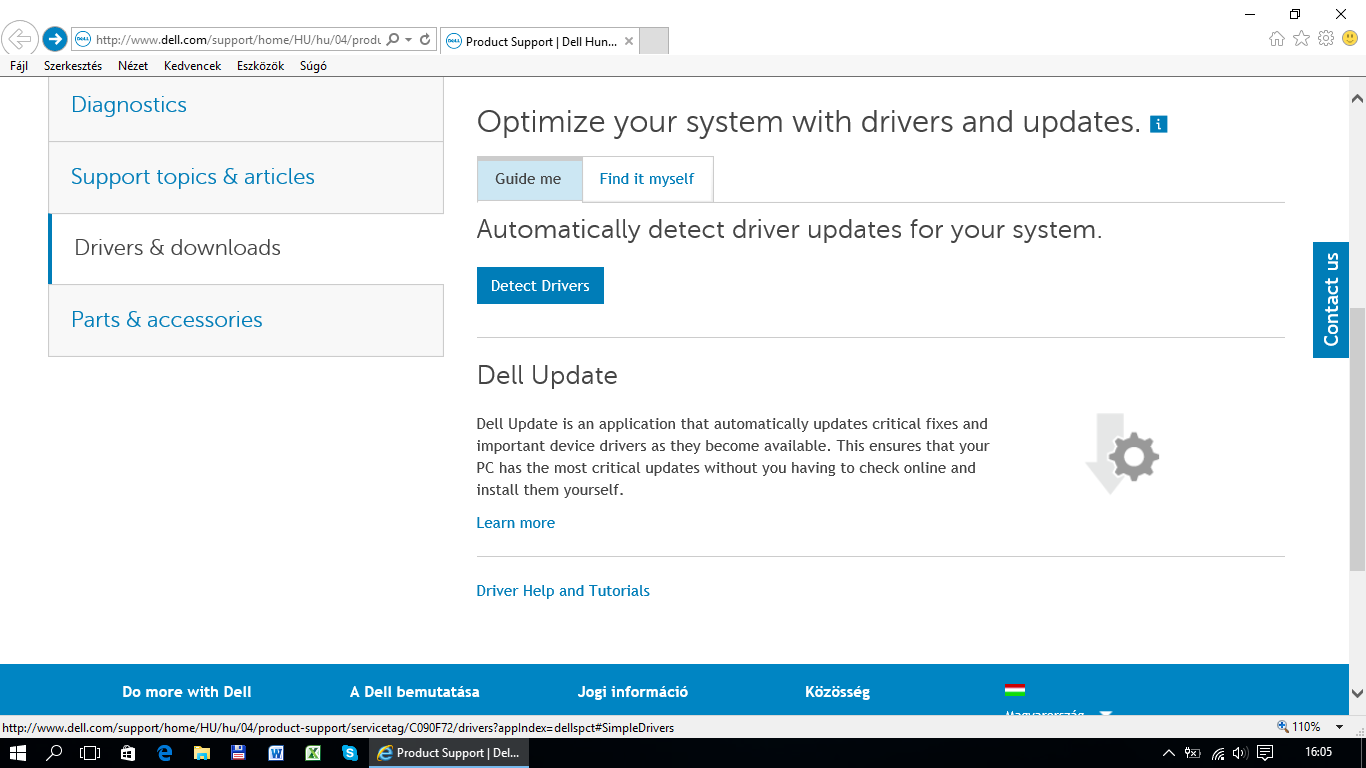Open Excel from the taskbar
The height and width of the screenshot is (768, 1366).
coord(312,753)
